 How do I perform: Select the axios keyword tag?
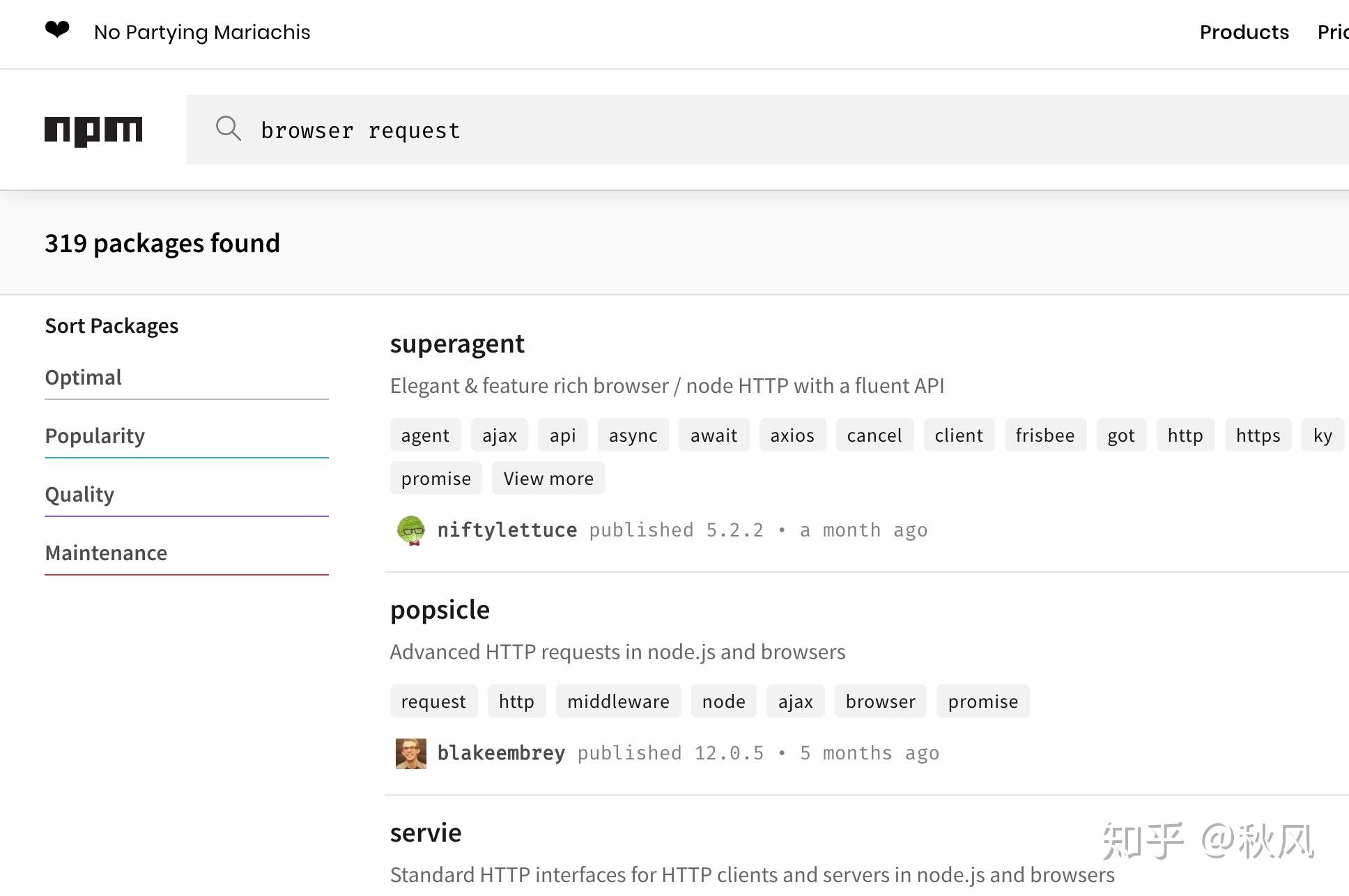[x=792, y=435]
